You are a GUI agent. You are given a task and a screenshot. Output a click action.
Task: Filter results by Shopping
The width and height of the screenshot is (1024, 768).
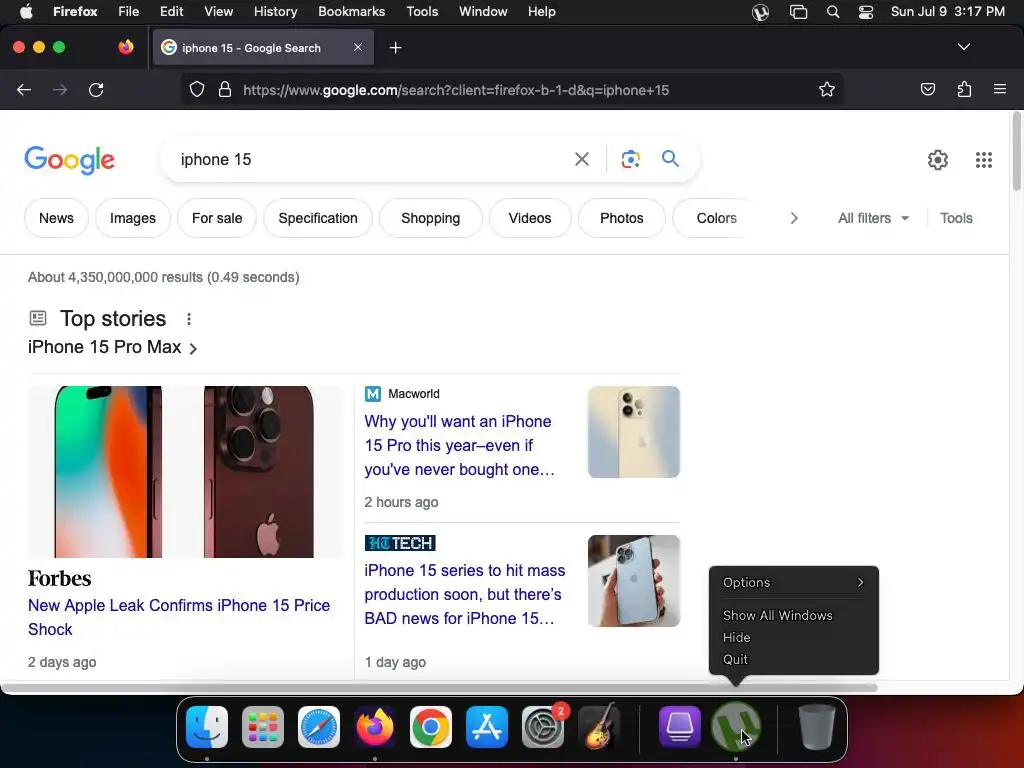tap(430, 218)
